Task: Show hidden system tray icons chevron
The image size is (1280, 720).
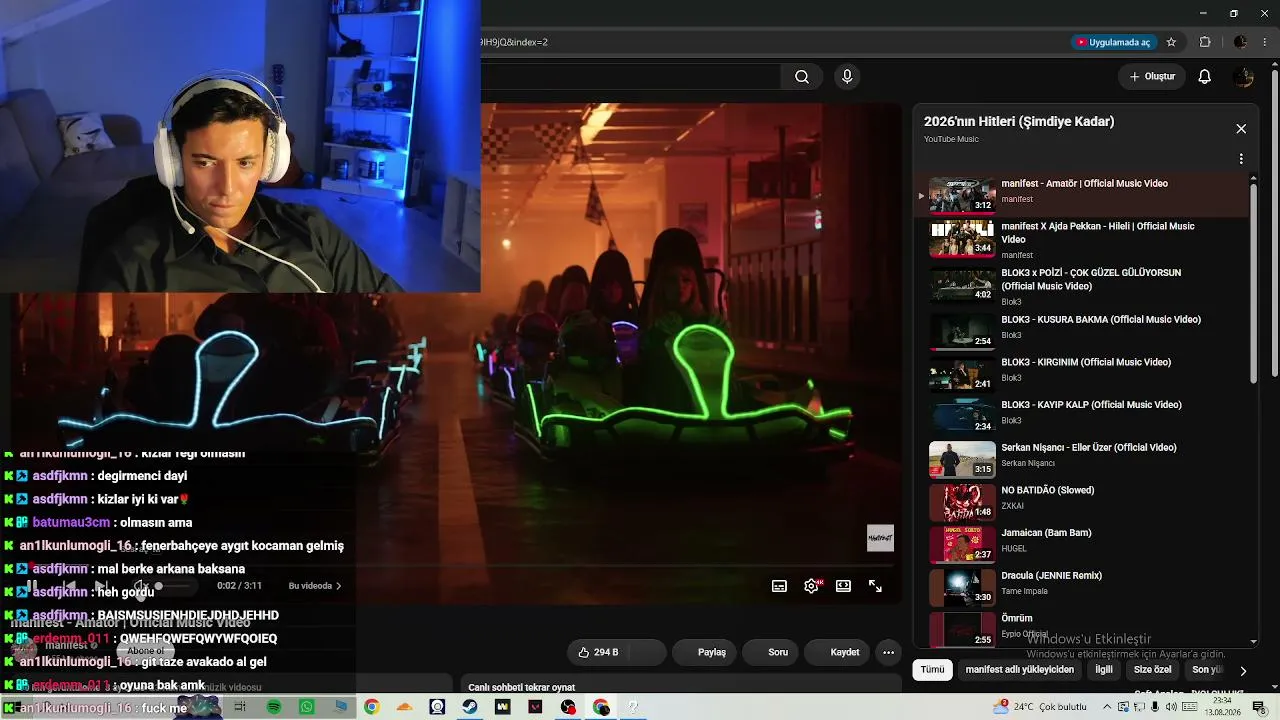Action: (1105, 707)
